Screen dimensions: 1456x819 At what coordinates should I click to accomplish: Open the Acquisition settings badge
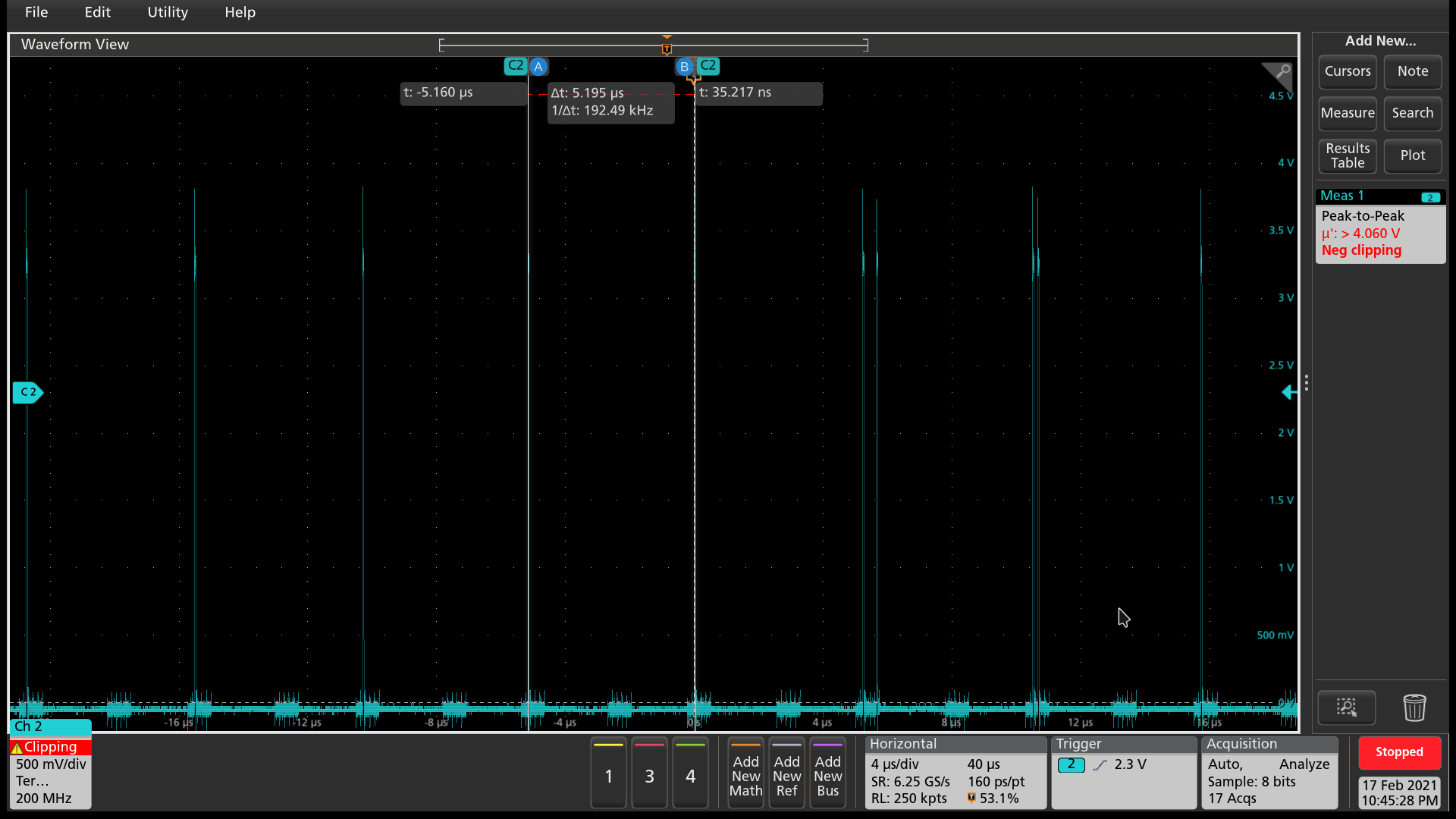click(1270, 773)
